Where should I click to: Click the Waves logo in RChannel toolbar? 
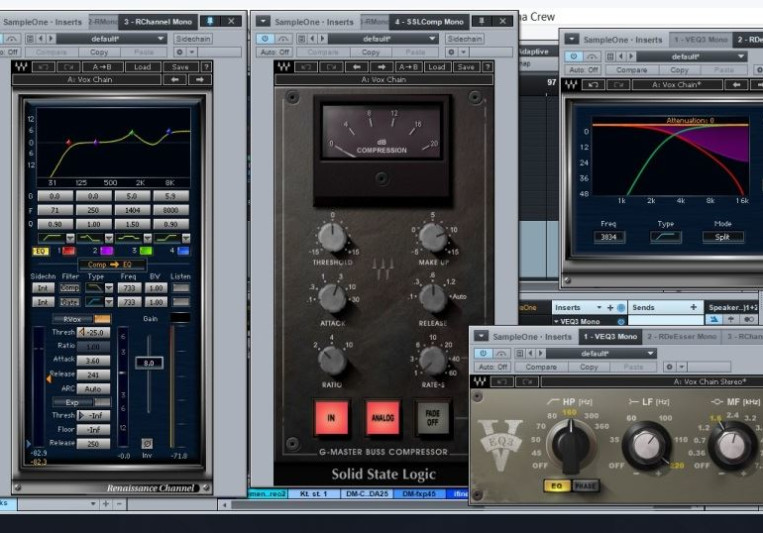[x=21, y=67]
